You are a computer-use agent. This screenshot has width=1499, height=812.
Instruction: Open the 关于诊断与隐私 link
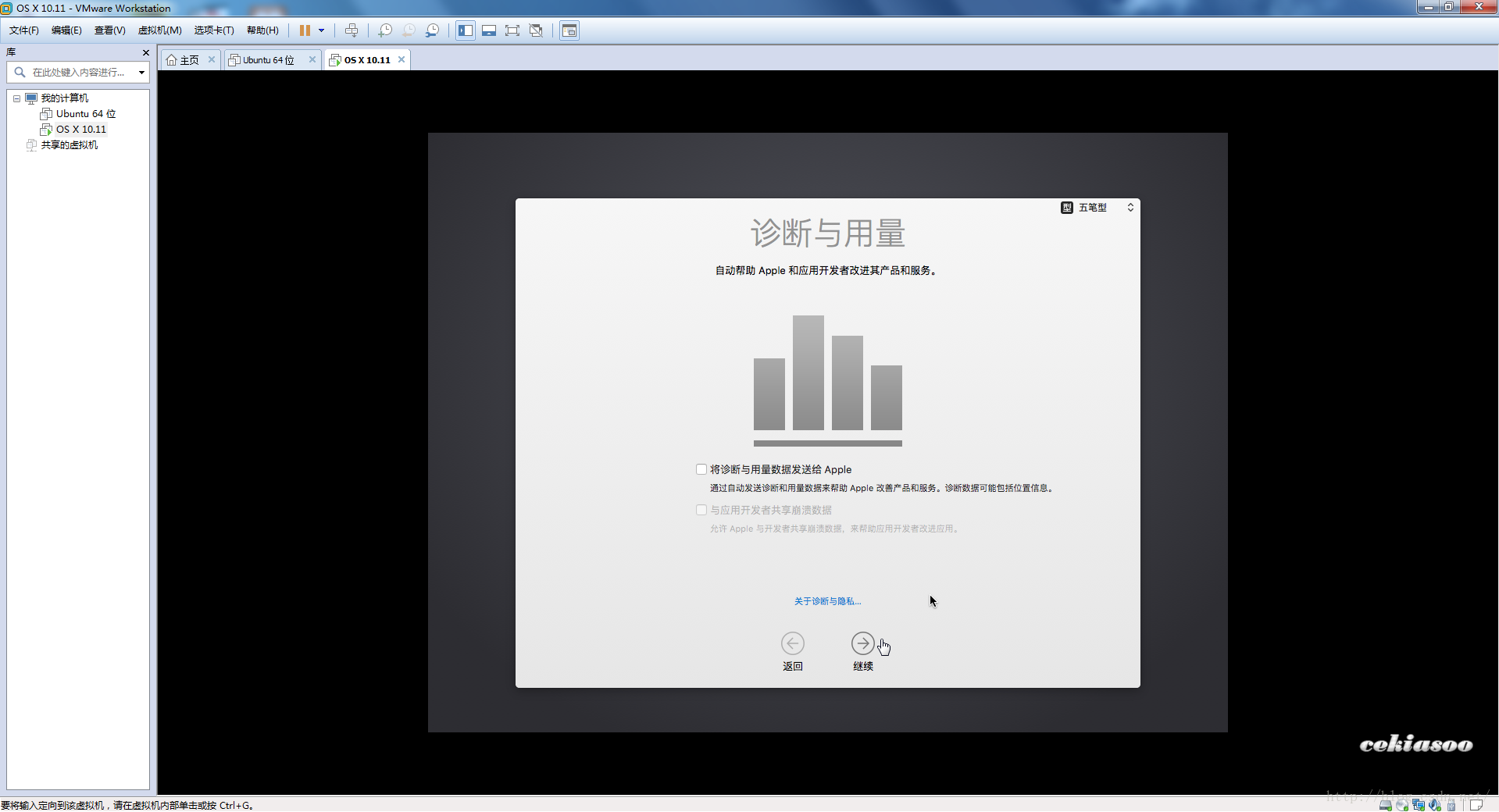click(x=827, y=601)
